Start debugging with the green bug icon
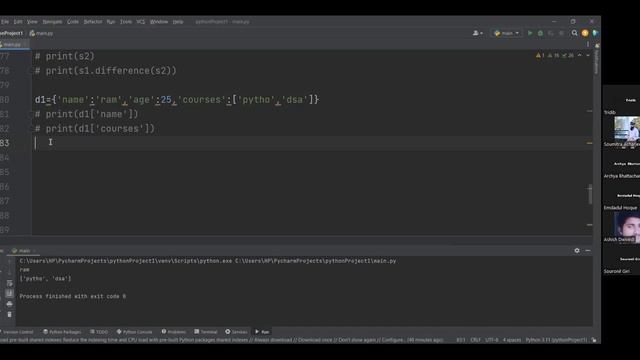The width and height of the screenshot is (640, 360). (540, 33)
